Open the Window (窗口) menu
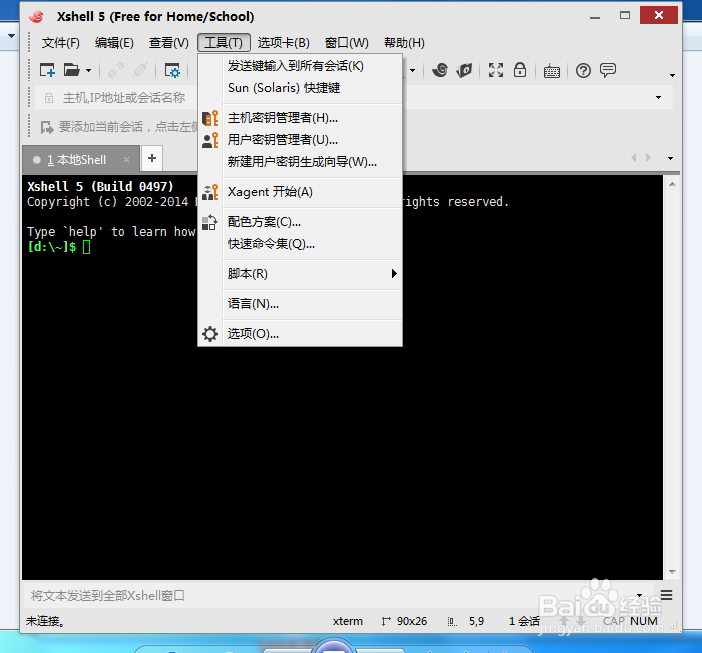 point(347,43)
